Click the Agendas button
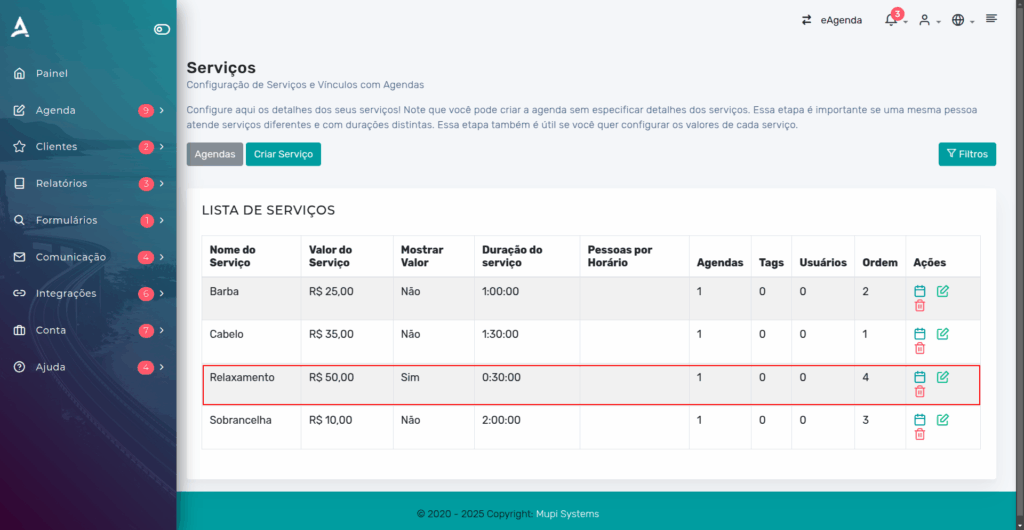 point(215,155)
